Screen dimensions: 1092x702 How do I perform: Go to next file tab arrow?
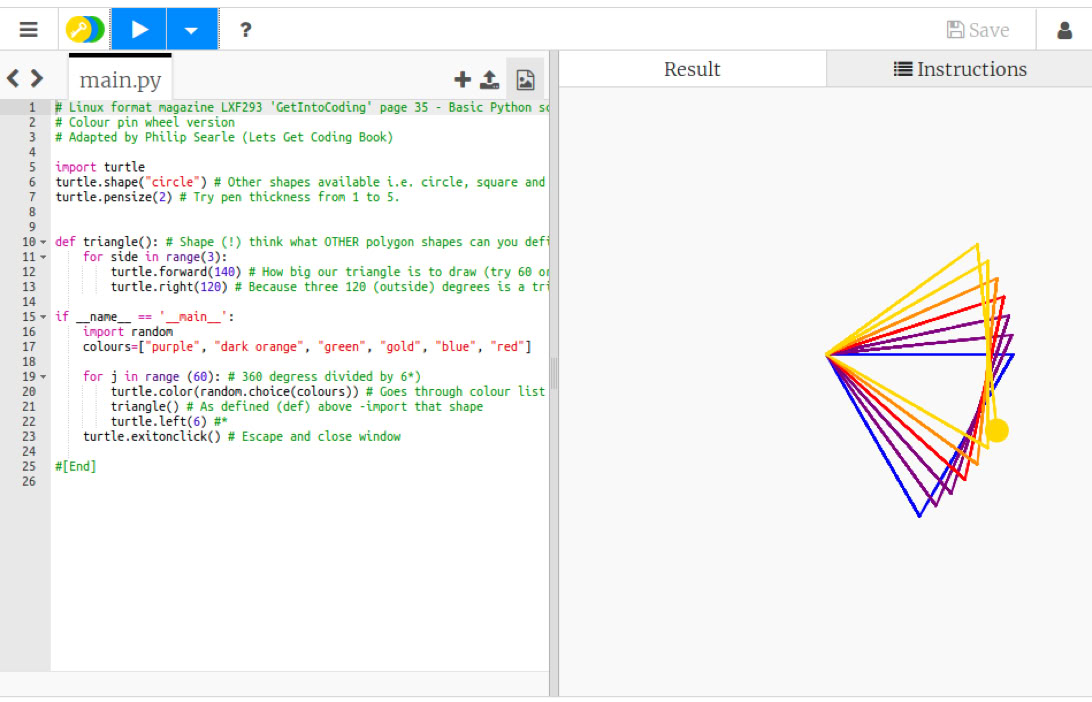37,78
